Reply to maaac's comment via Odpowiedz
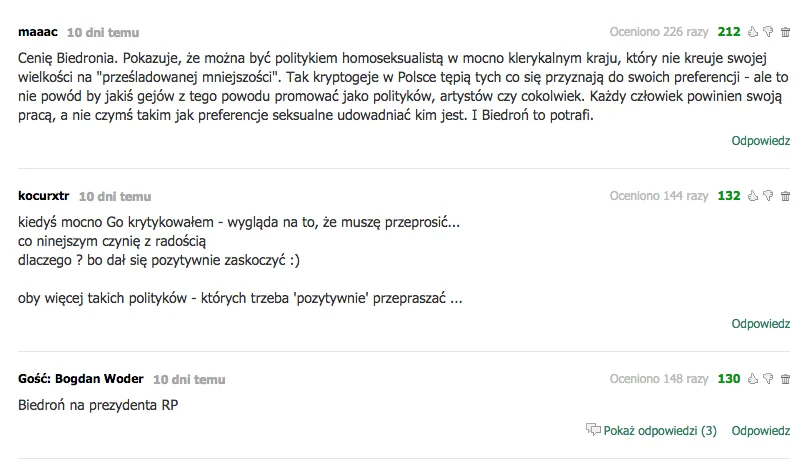This screenshot has height=464, width=810. [760, 141]
